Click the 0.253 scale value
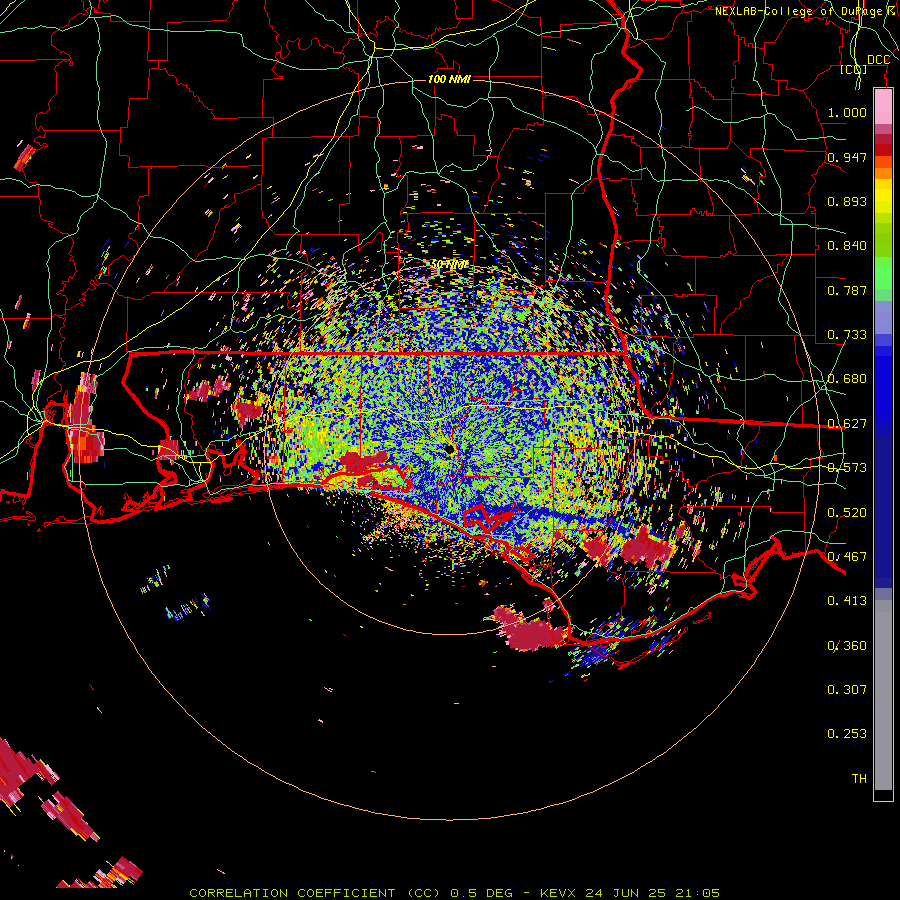Image resolution: width=900 pixels, height=900 pixels. tap(847, 734)
